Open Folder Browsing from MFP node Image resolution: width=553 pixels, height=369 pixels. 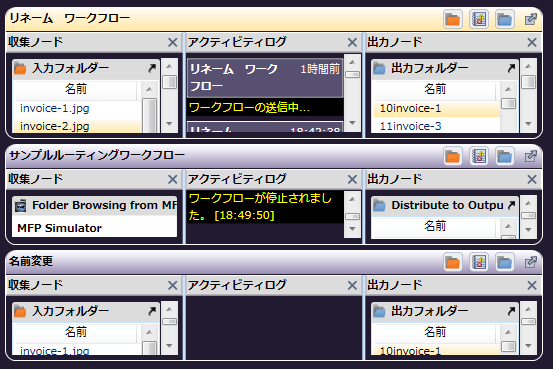pyautogui.click(x=95, y=205)
